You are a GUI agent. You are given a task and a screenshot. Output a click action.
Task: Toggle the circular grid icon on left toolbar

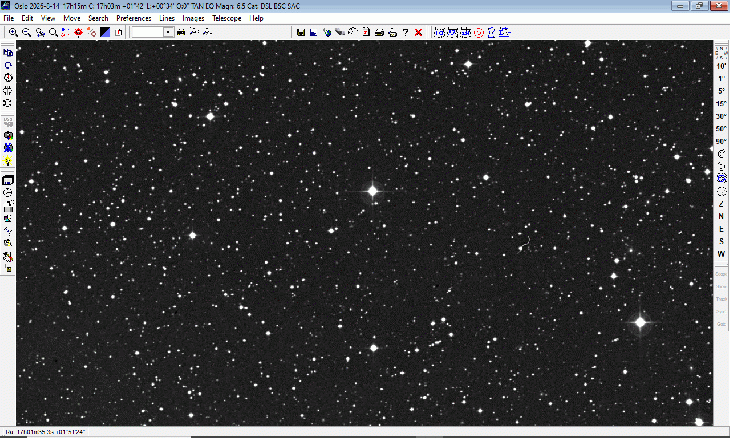coord(8,193)
